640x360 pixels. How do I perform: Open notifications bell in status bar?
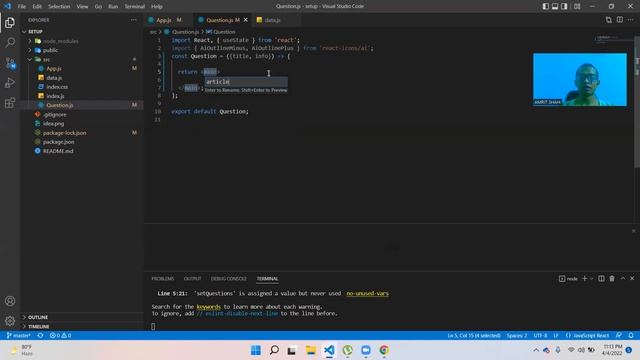click(x=631, y=335)
